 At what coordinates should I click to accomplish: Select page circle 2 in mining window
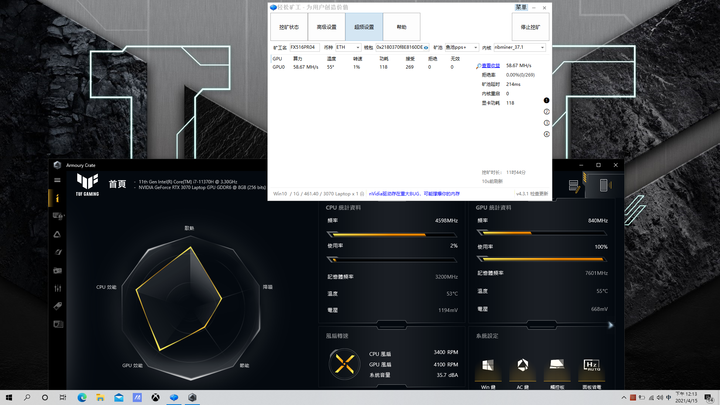pyautogui.click(x=546, y=112)
